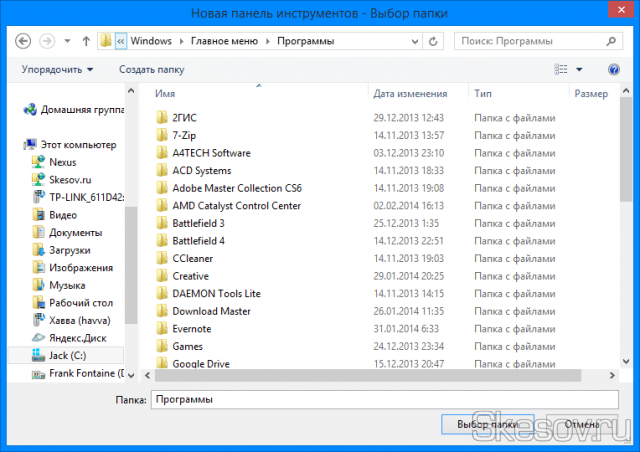
Task: Open Яндекс.Диск in the sidebar
Action: coord(76,338)
